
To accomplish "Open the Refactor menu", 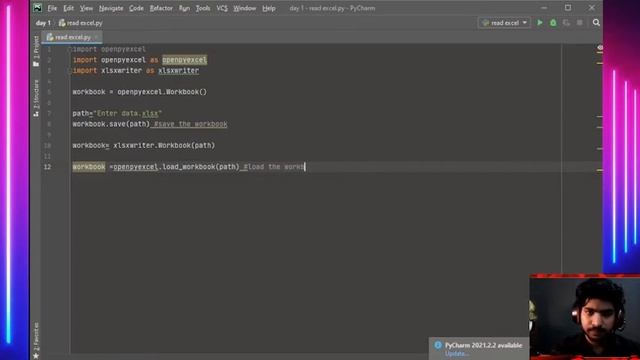I will (x=161, y=8).
